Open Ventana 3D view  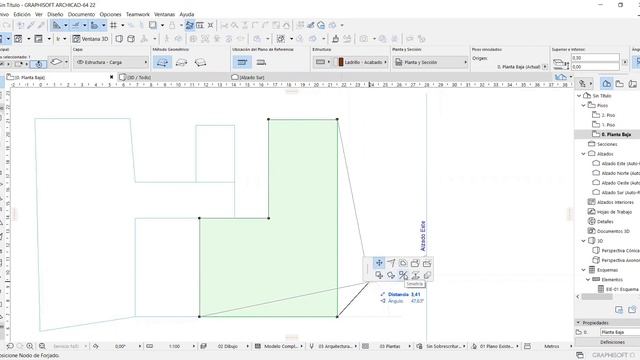pyautogui.click(x=90, y=39)
